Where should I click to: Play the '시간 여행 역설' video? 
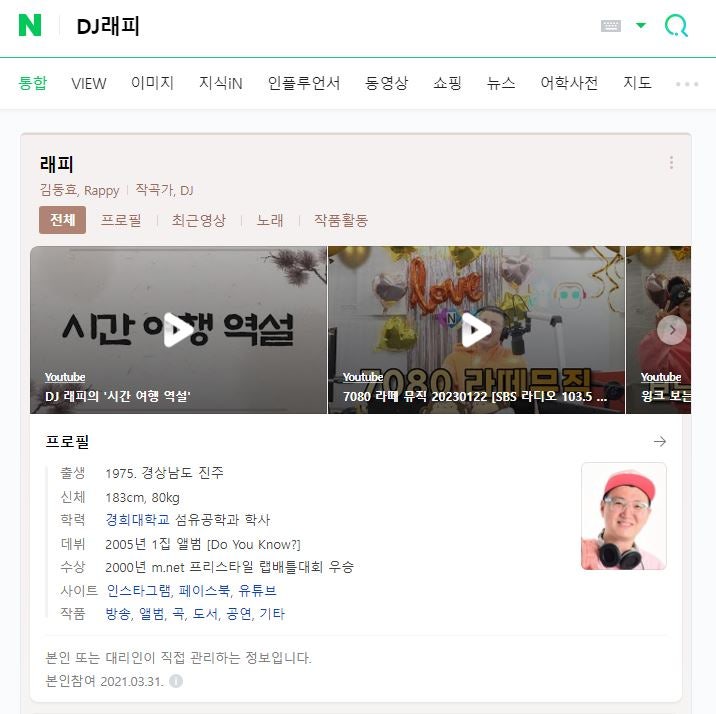point(179,330)
